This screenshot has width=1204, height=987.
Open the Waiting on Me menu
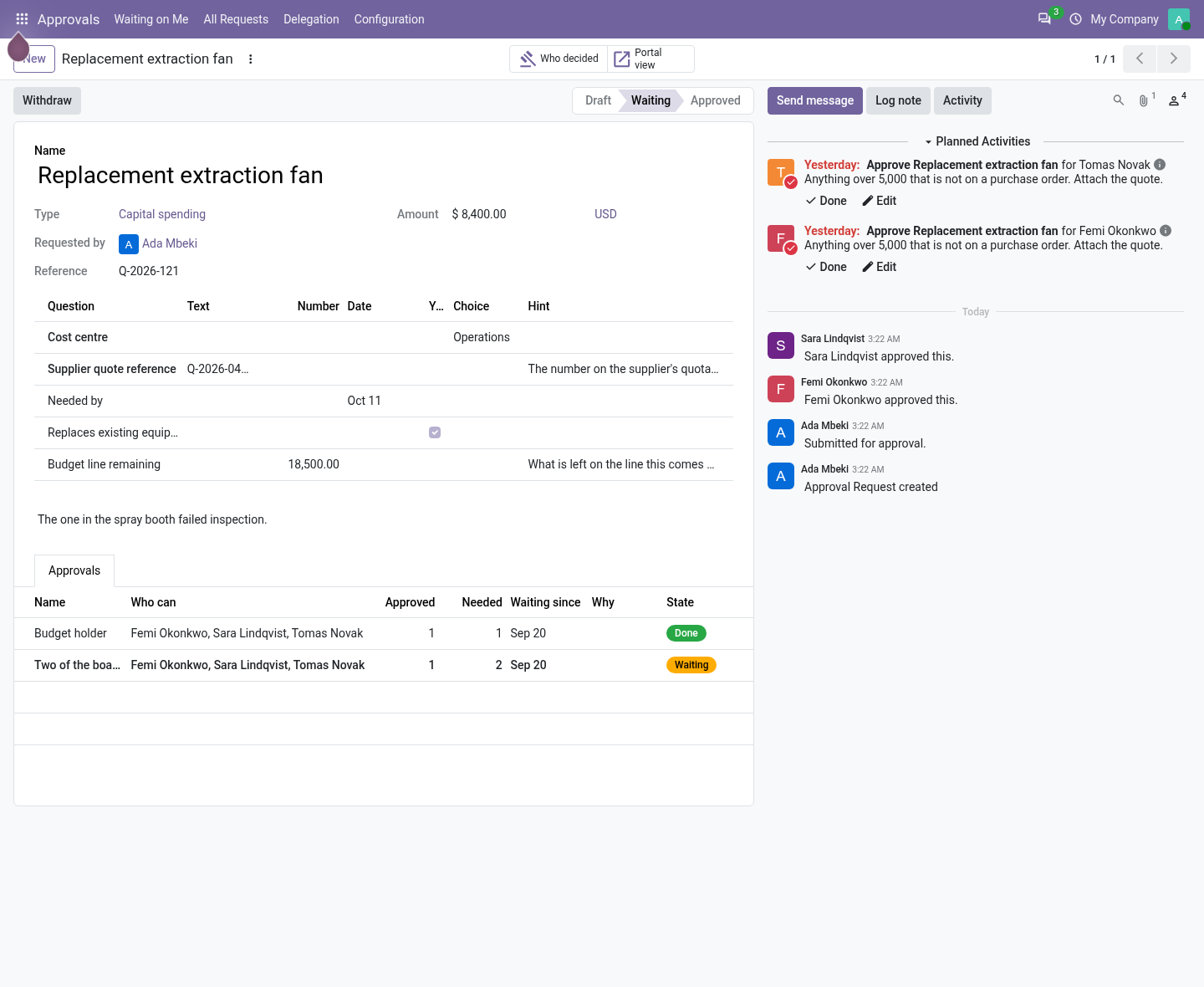tap(151, 19)
